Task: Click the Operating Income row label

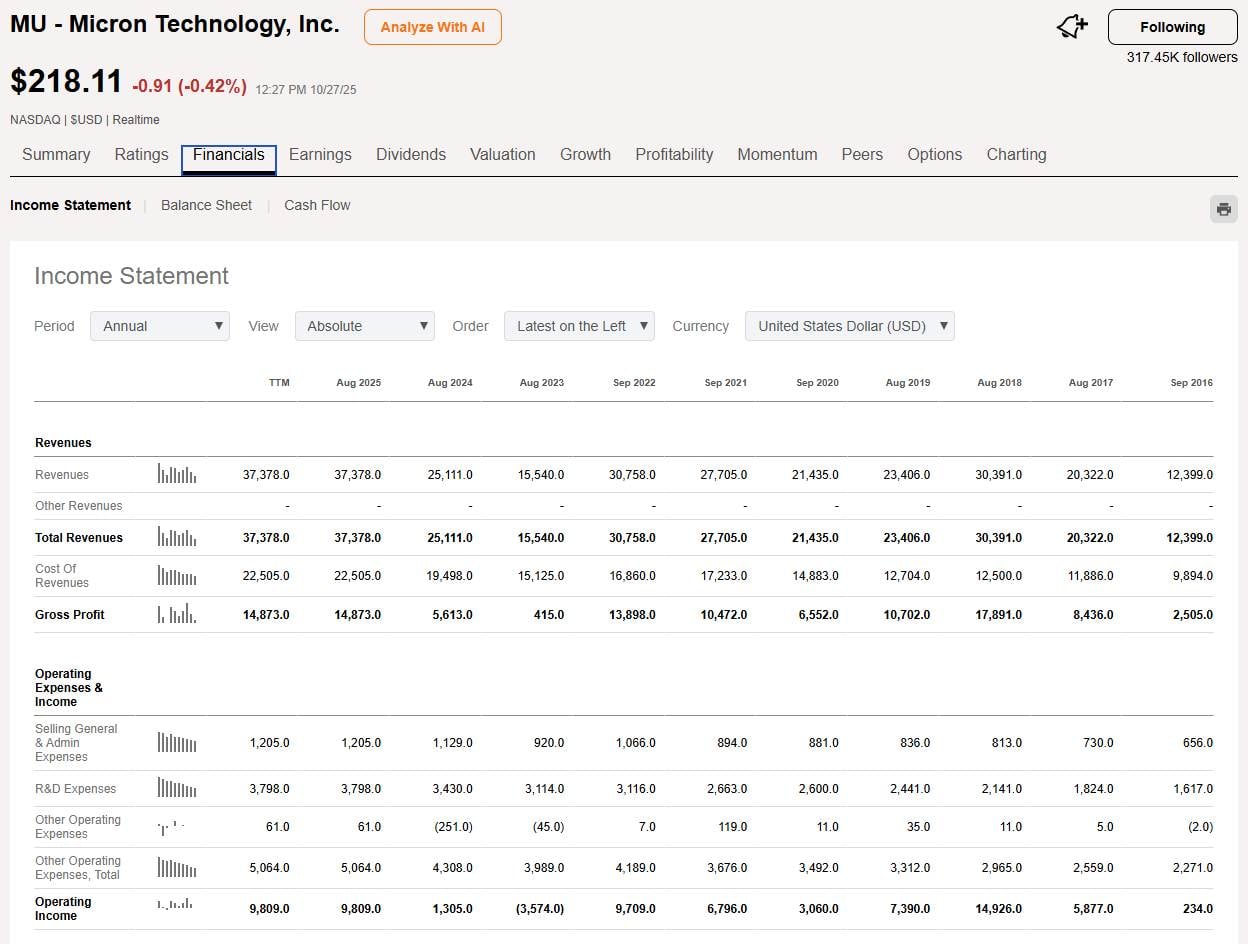Action: 63,909
